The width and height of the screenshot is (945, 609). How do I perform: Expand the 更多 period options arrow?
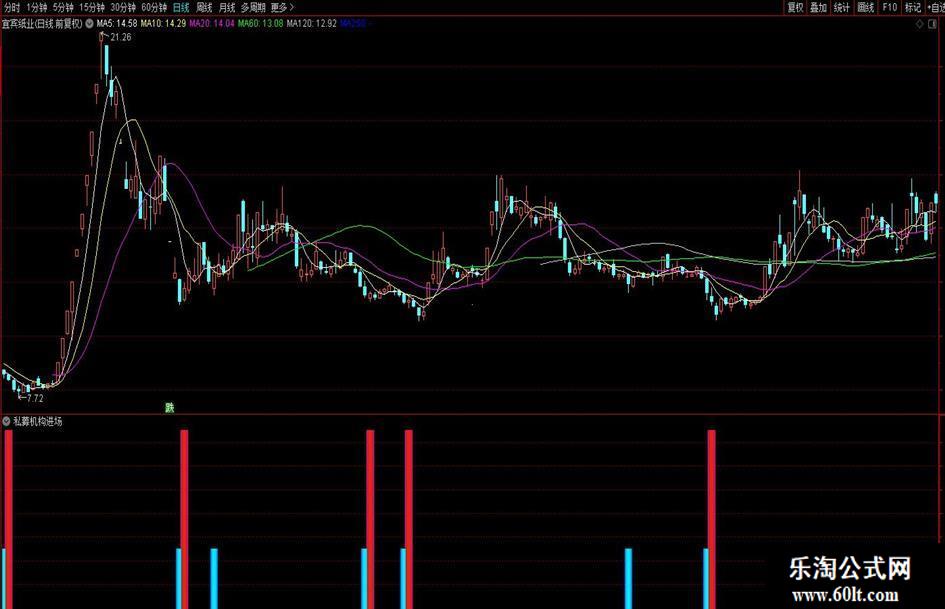[292, 7]
